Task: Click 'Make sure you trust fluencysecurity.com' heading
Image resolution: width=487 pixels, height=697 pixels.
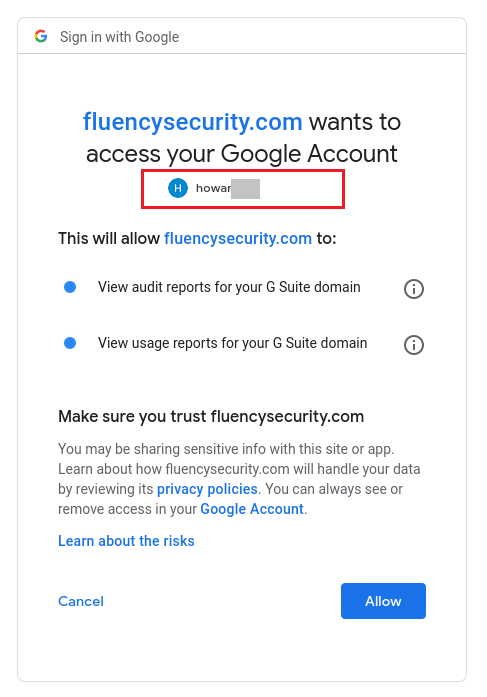Action: coord(211,417)
